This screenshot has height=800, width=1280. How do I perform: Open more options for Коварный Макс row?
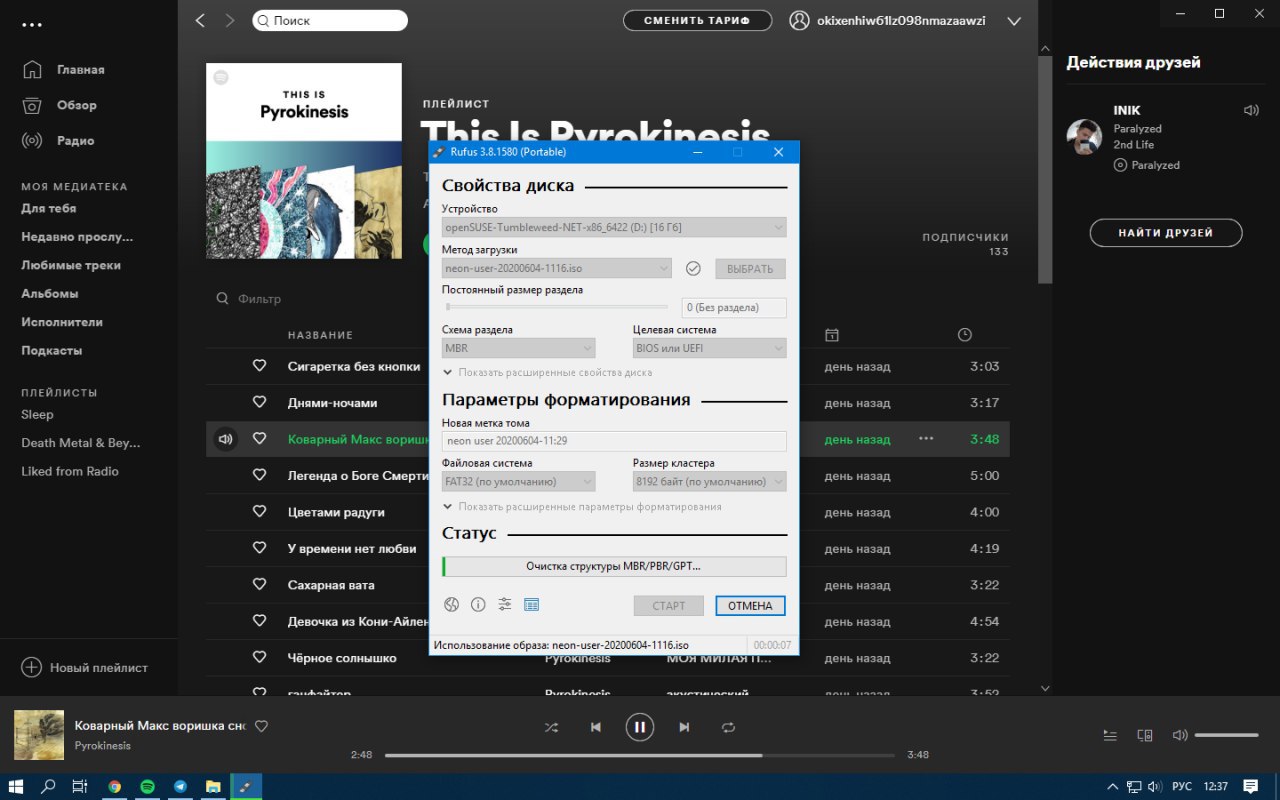coord(926,438)
